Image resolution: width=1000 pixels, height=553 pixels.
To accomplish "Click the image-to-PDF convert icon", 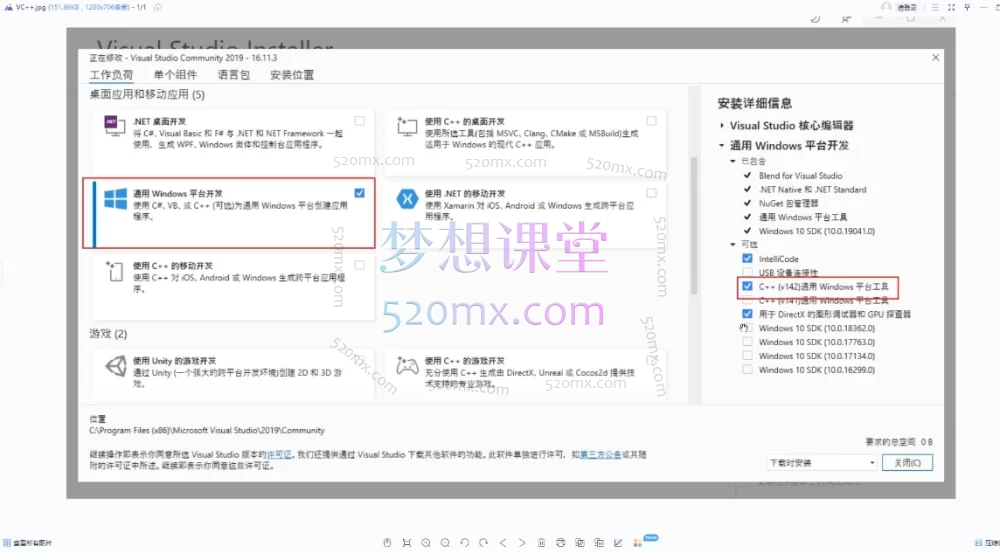I will 580,543.
